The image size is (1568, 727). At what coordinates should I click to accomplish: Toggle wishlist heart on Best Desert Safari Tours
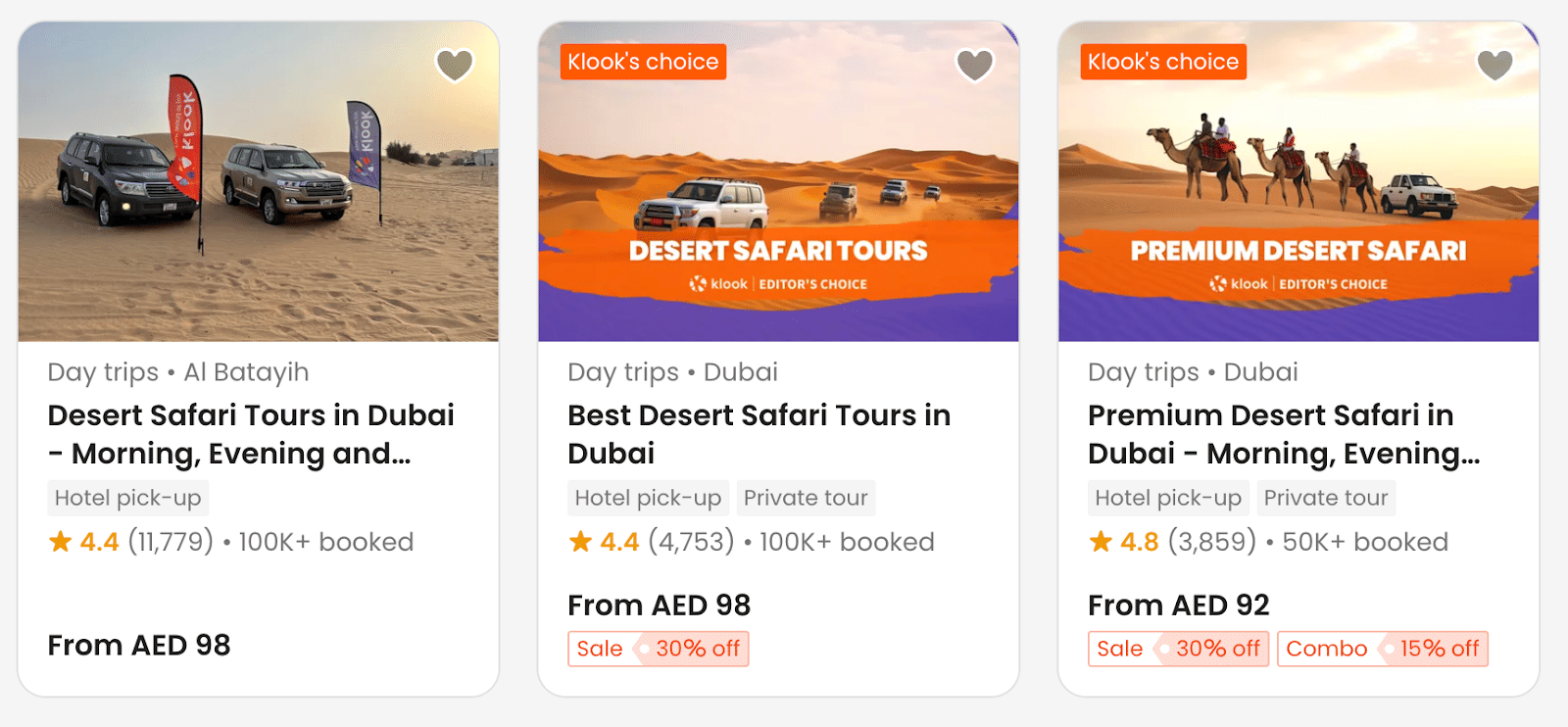(x=974, y=66)
